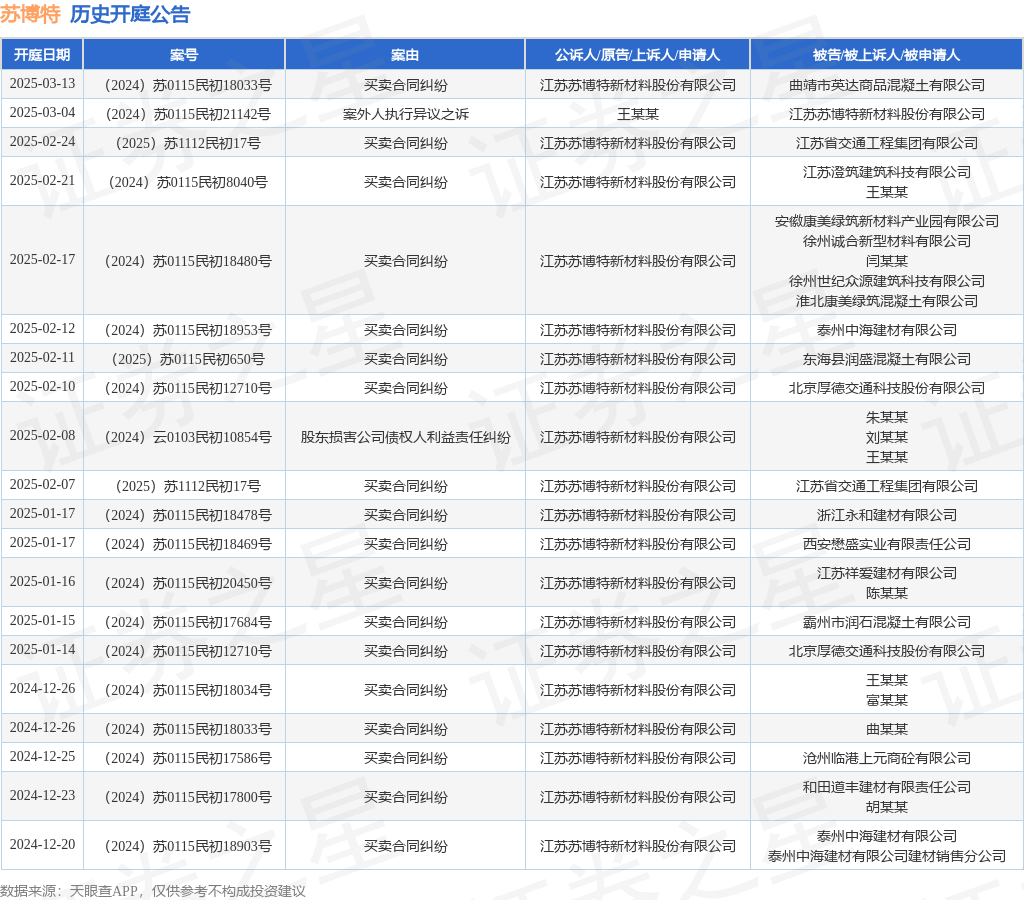The width and height of the screenshot is (1024, 900).
Task: Click case number 苏0115民初18469号
Action: (188, 544)
